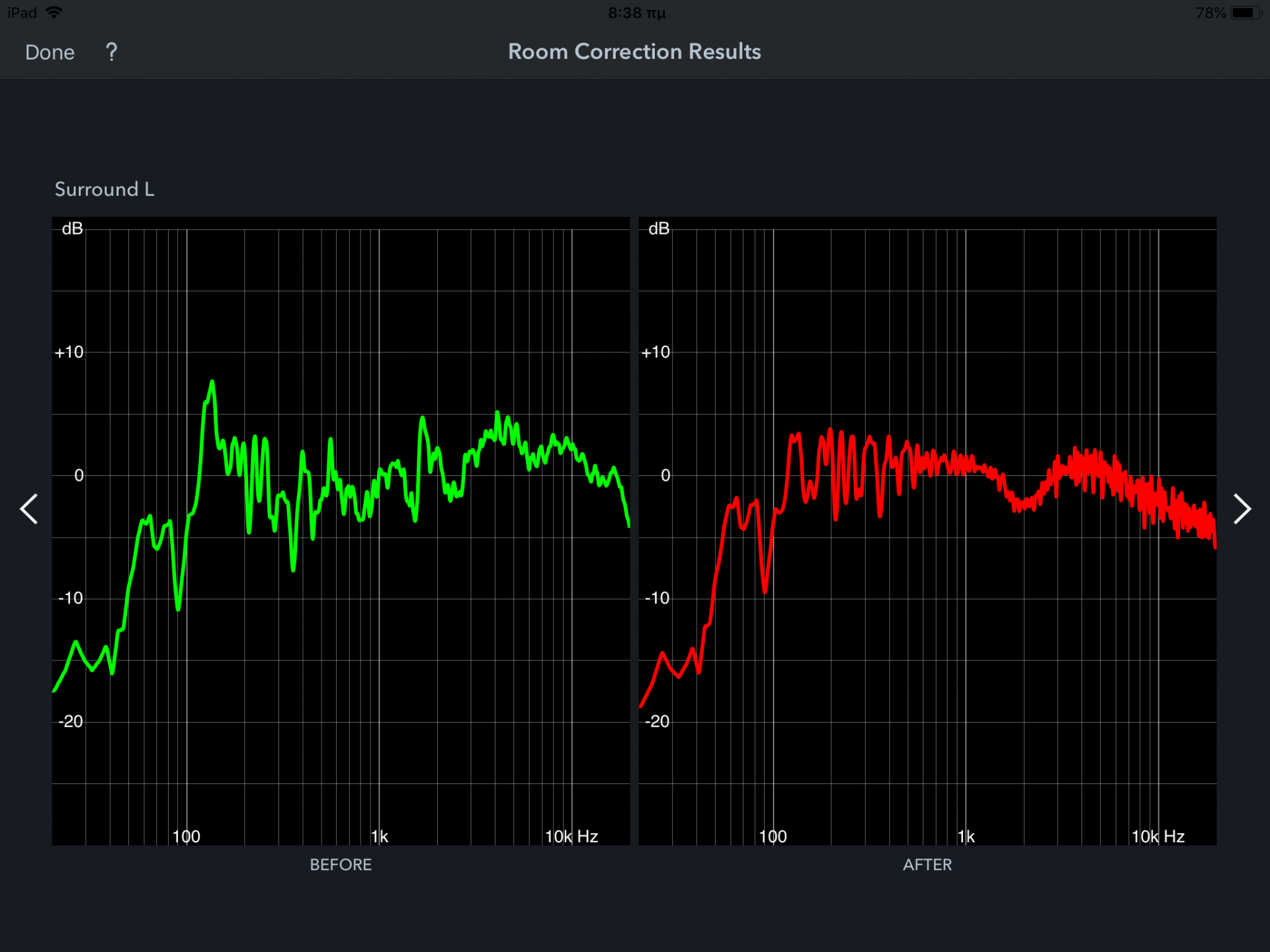The image size is (1270, 952).
Task: Click the -20 dB label on after graph
Action: coord(657,721)
